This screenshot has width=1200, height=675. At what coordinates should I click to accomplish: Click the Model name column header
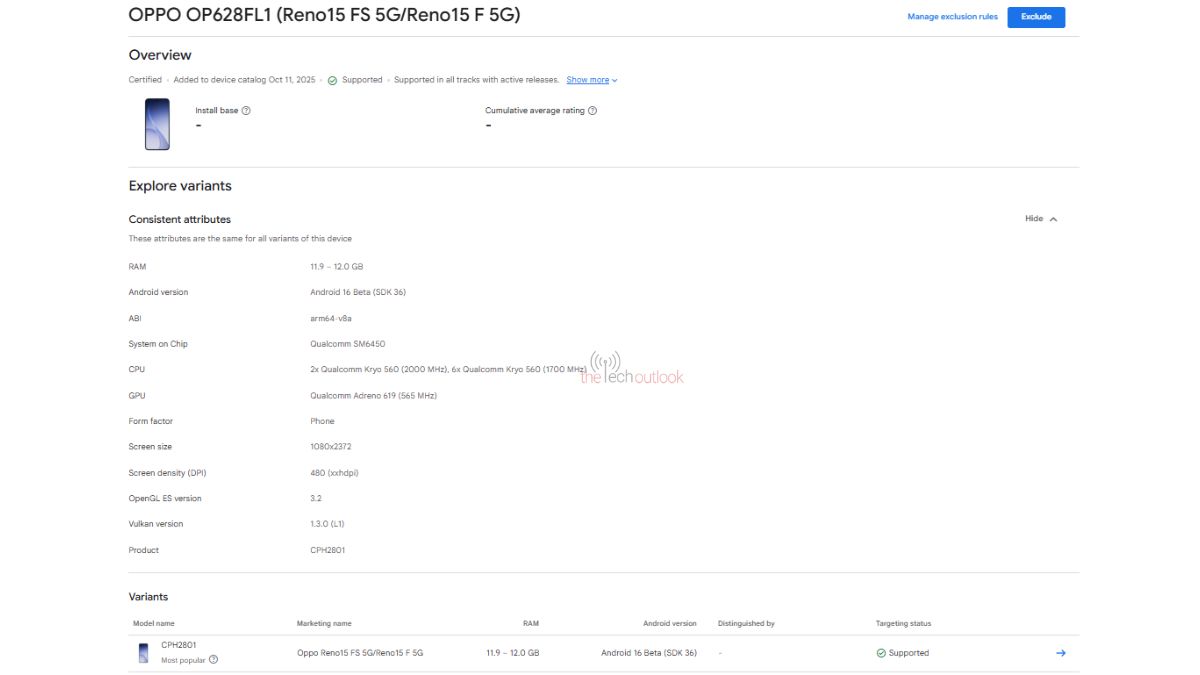(154, 624)
